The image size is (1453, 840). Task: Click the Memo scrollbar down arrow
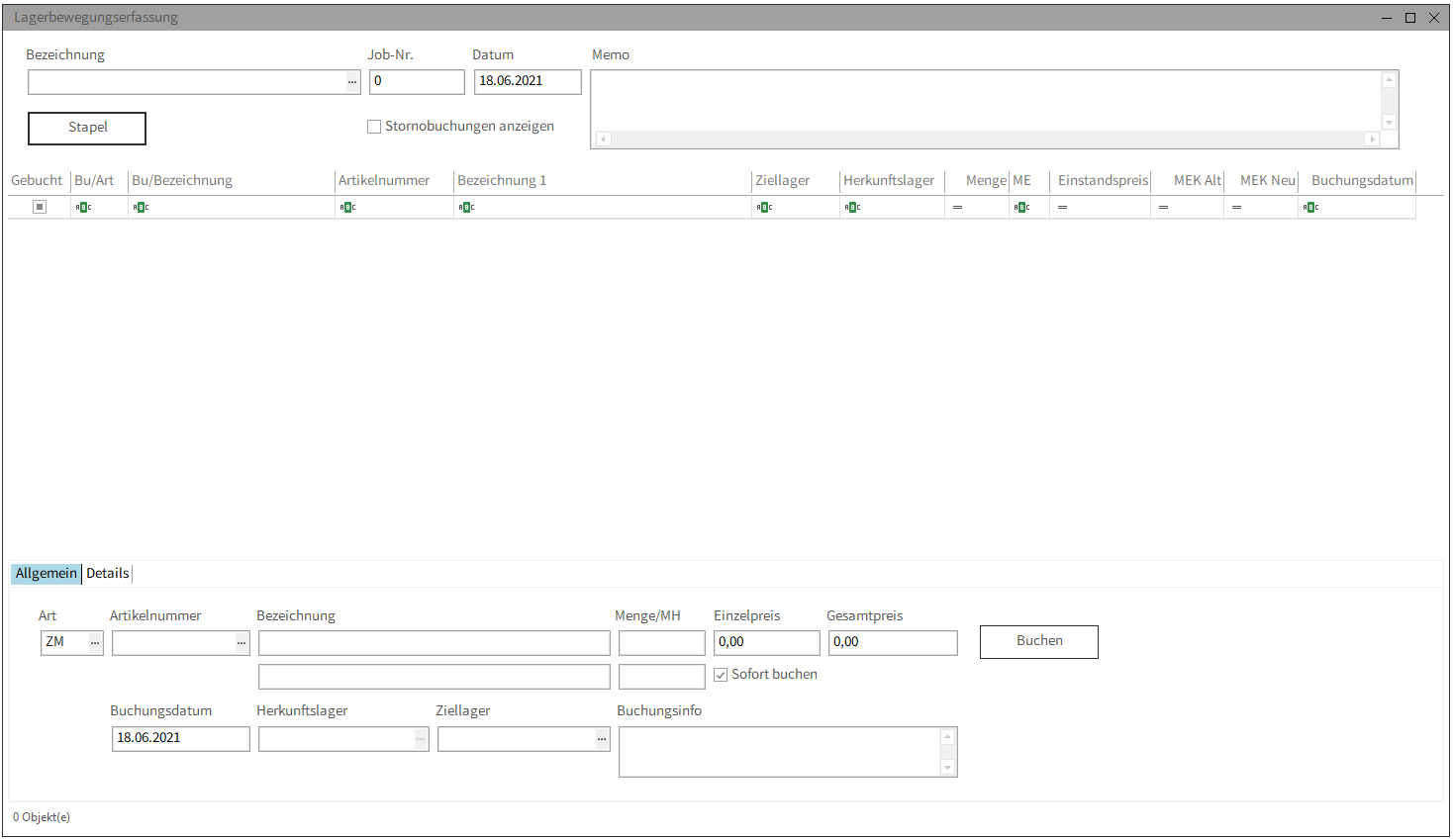[1389, 123]
